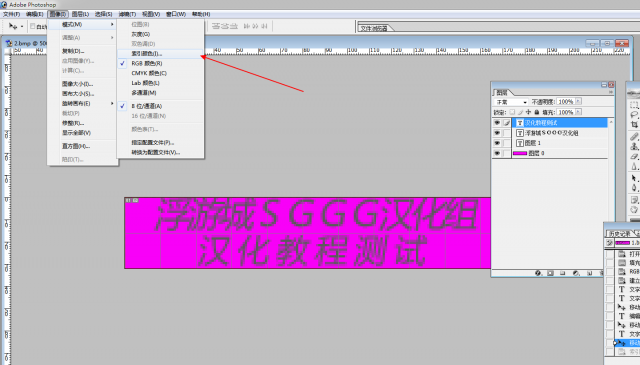The image size is (640, 365).
Task: Click Add layer mask icon in Layers panel
Action: click(550, 273)
